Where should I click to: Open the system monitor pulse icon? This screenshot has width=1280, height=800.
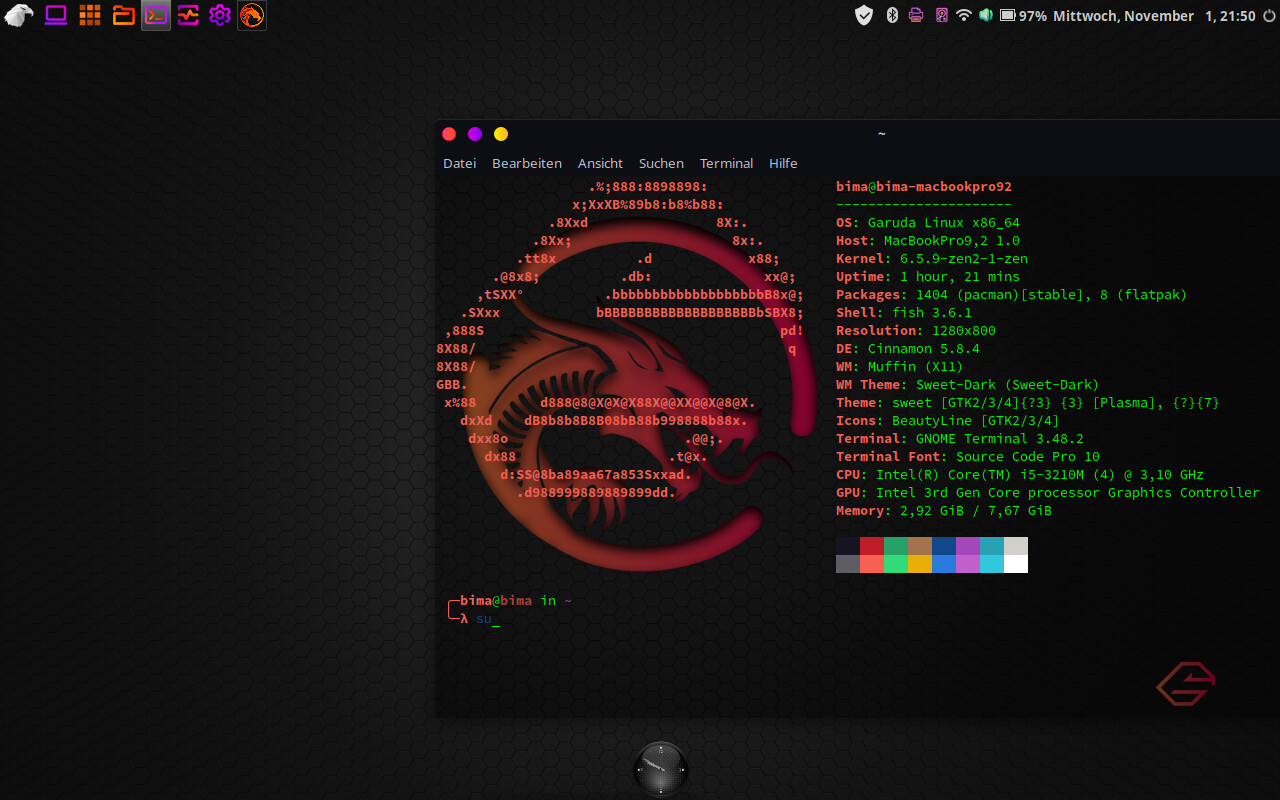pos(188,15)
